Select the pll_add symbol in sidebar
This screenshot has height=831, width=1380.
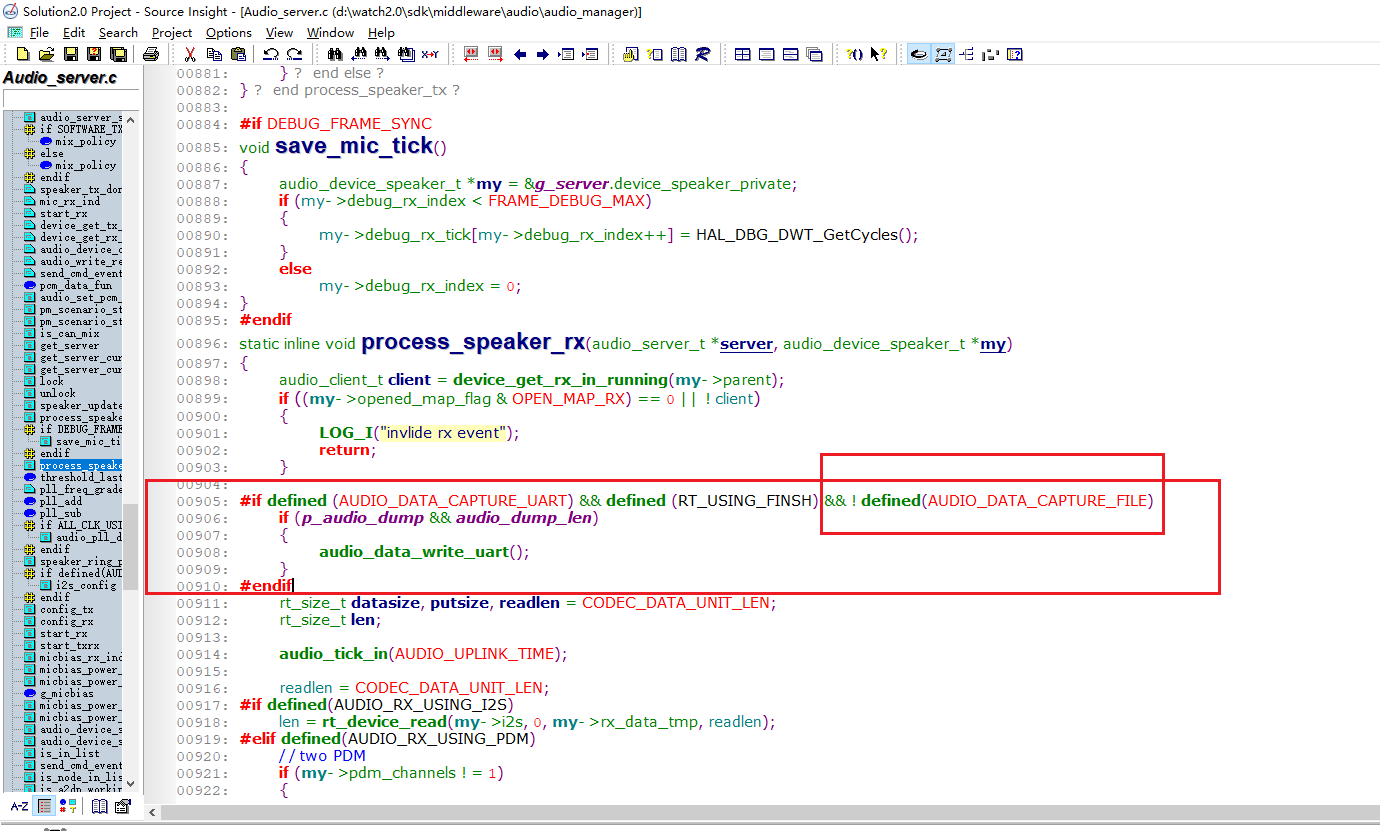pos(60,501)
